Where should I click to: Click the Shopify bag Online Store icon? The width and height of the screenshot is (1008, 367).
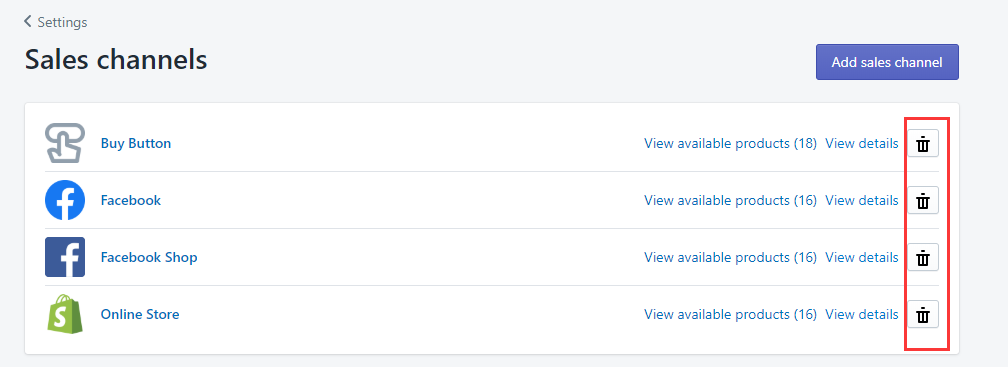pos(65,314)
